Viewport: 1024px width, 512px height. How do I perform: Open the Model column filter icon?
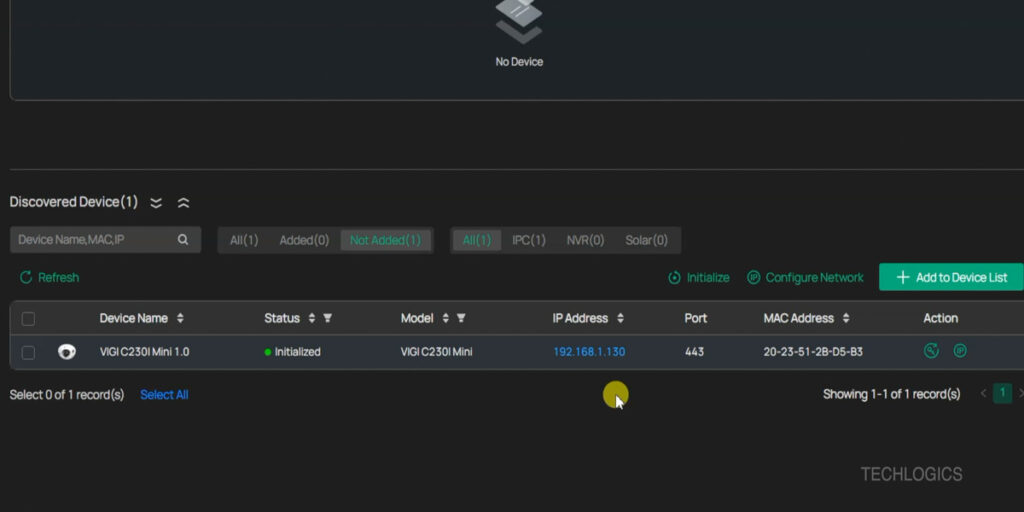(461, 318)
